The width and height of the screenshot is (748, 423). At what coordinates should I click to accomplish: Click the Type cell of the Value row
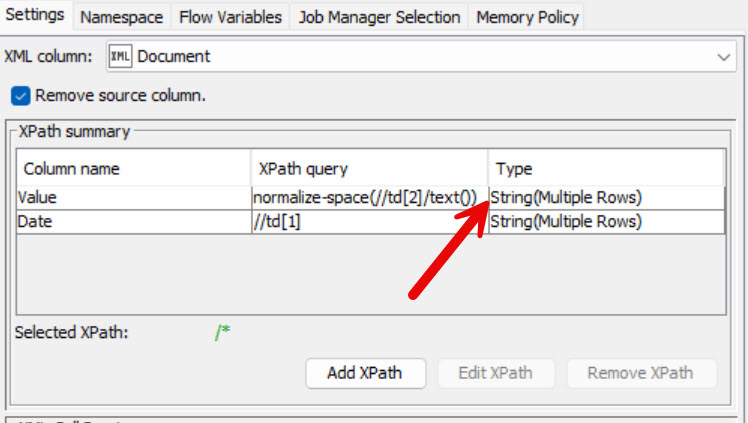point(605,197)
